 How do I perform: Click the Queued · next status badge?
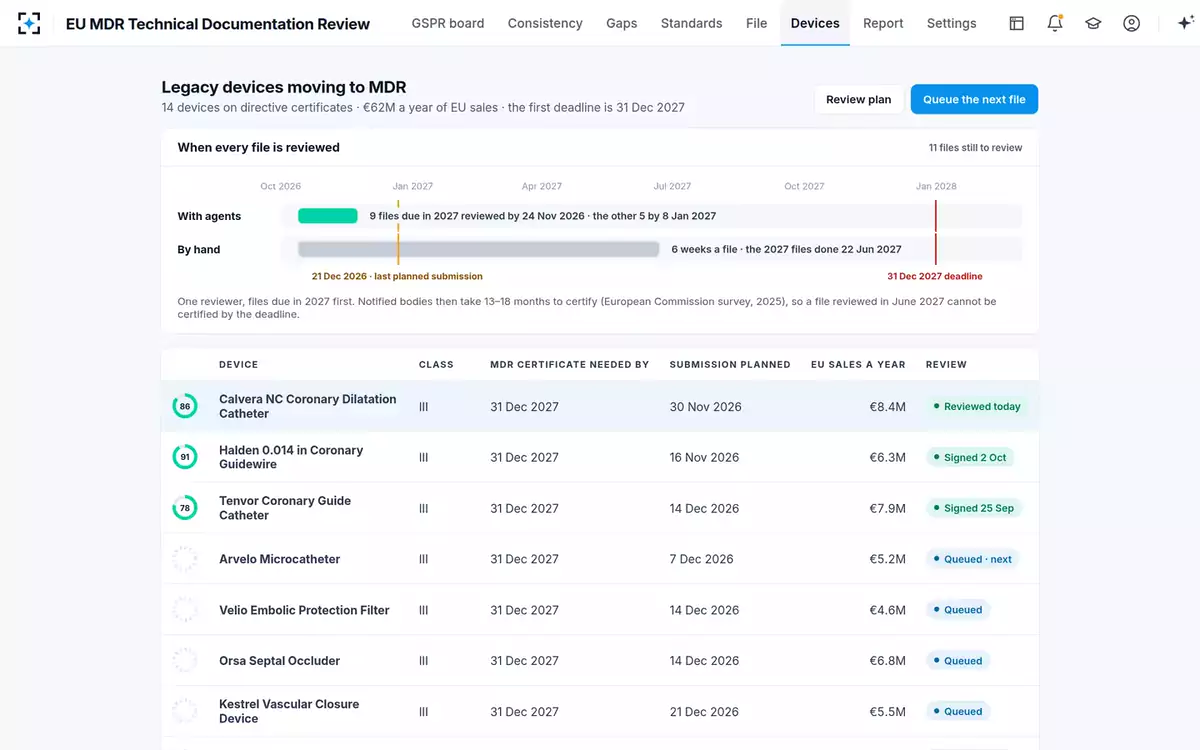click(972, 559)
